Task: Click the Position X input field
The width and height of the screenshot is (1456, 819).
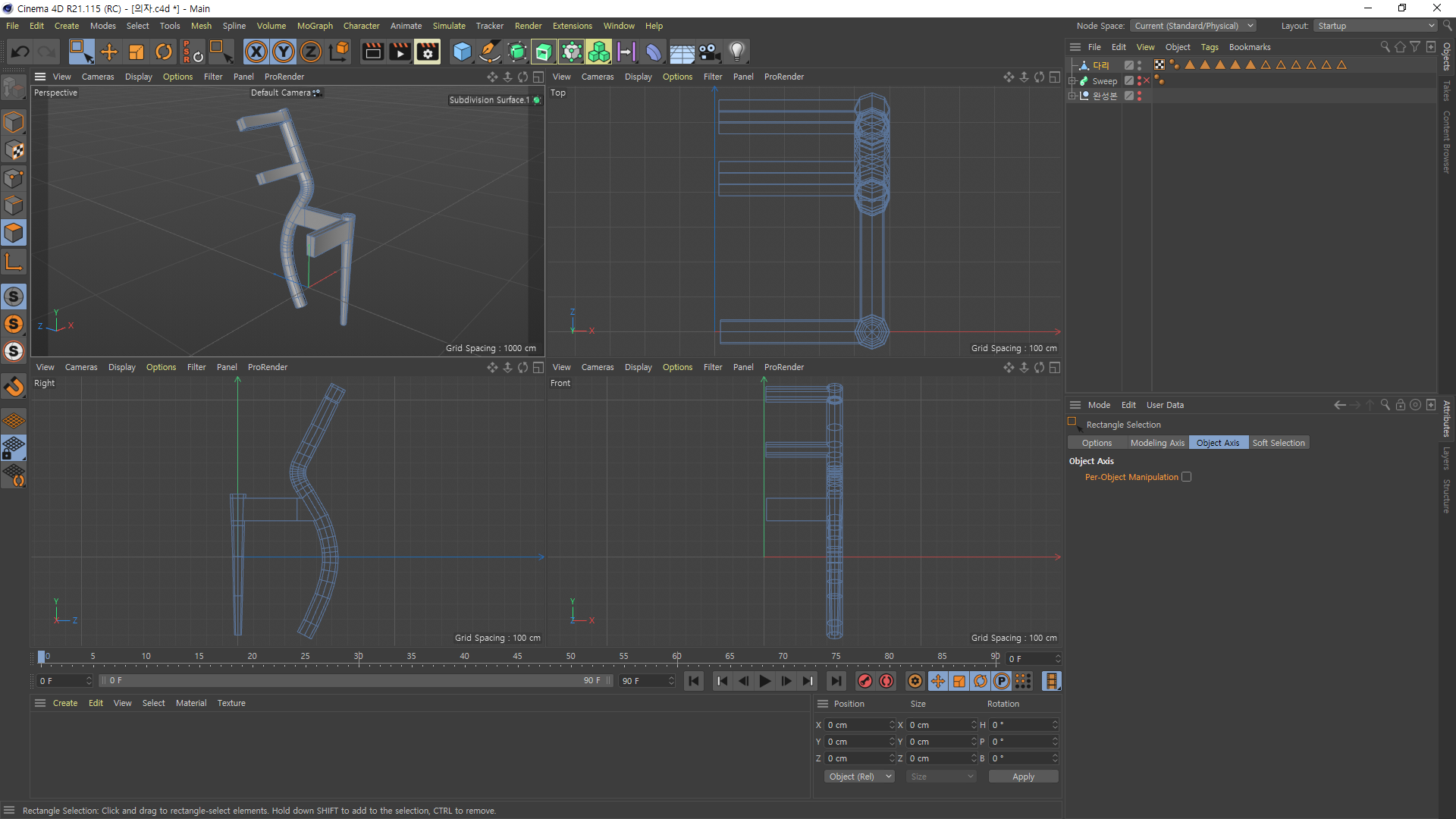Action: (x=857, y=725)
